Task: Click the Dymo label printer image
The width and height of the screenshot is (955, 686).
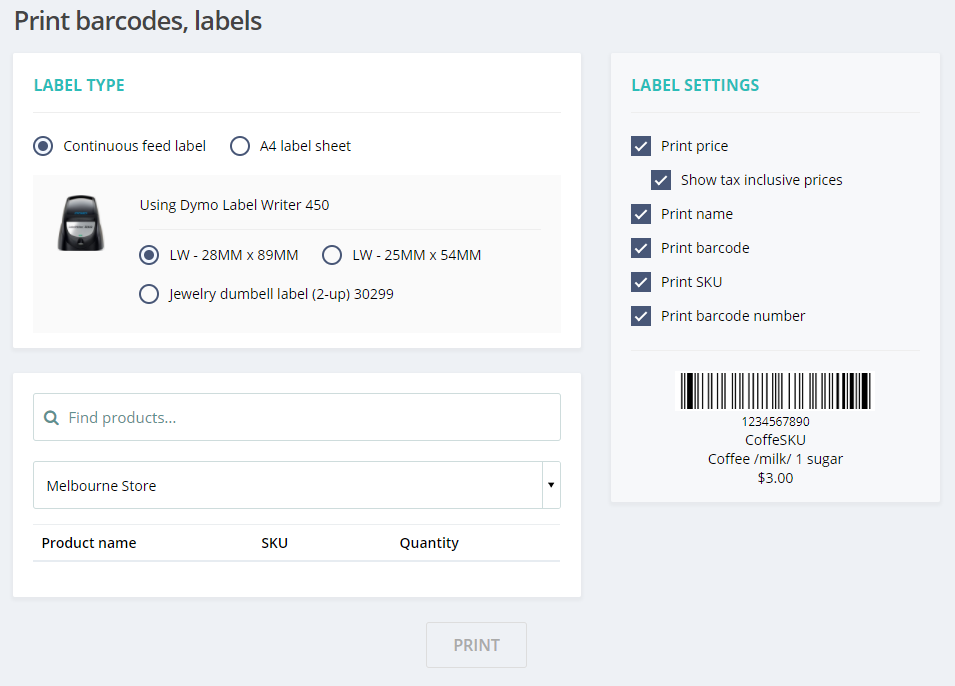Action: click(x=80, y=222)
